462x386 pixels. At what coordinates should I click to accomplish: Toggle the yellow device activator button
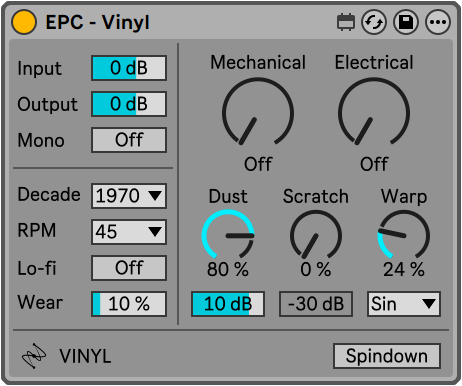(24, 22)
